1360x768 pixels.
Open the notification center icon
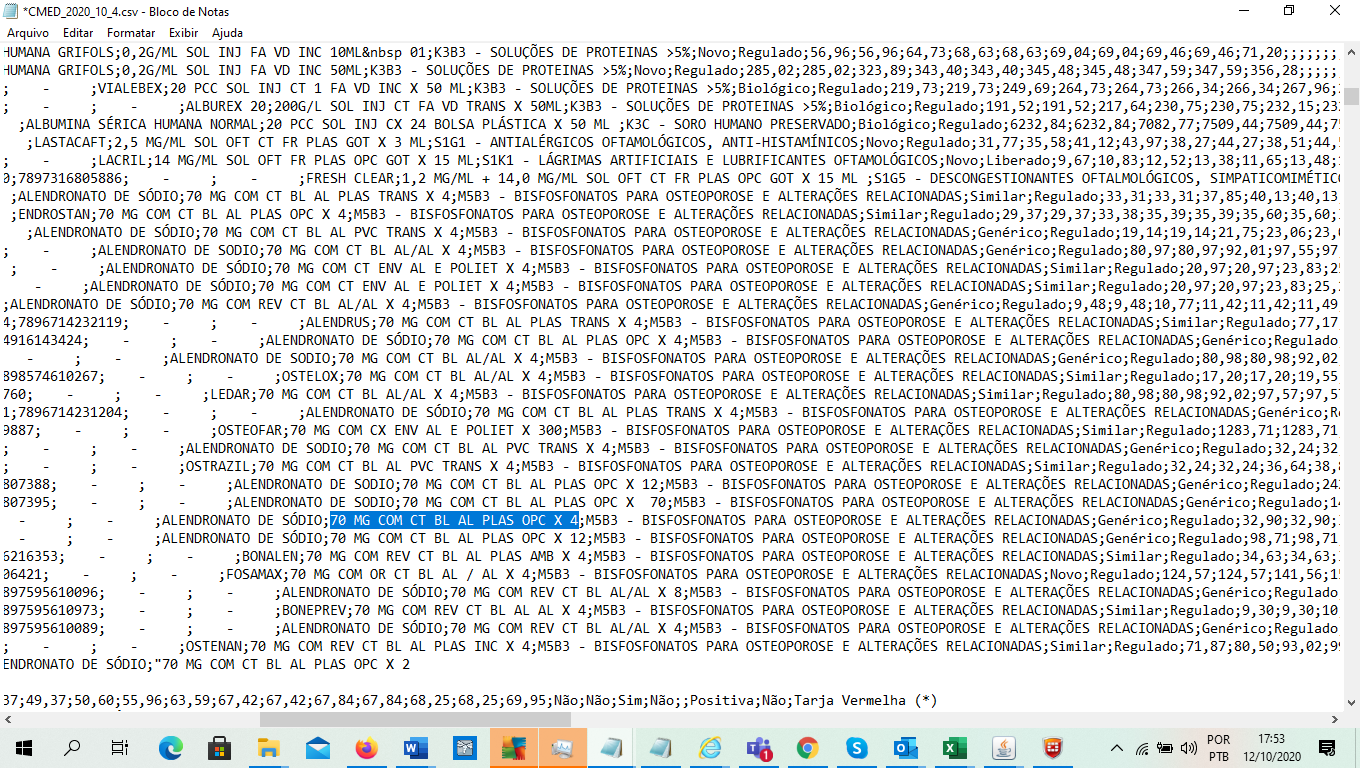point(1327,747)
